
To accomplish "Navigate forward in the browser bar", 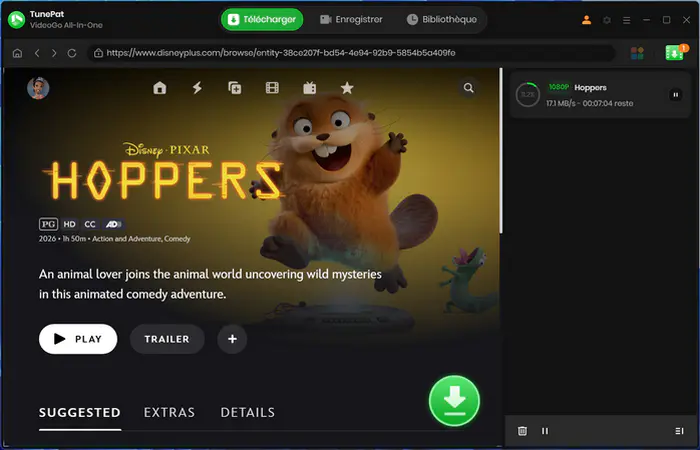I will pos(54,53).
